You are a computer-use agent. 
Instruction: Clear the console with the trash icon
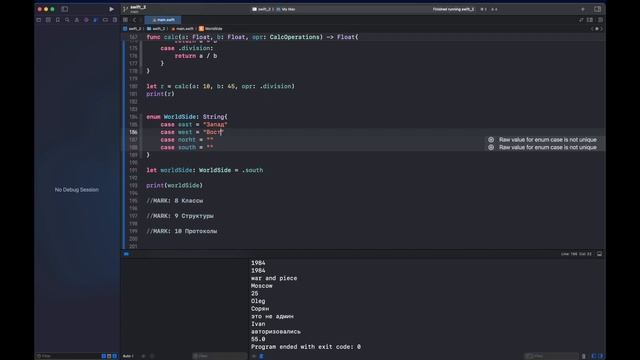coord(584,356)
